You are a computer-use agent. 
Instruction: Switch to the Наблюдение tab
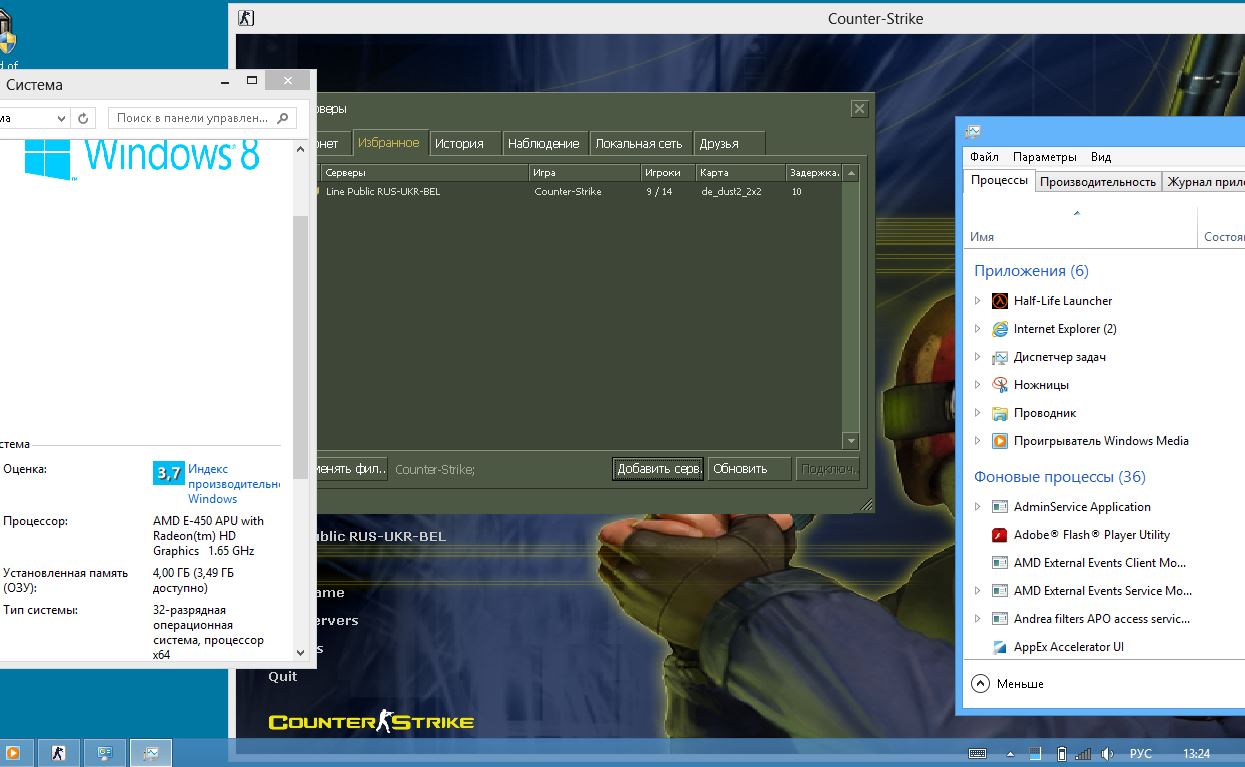point(544,143)
